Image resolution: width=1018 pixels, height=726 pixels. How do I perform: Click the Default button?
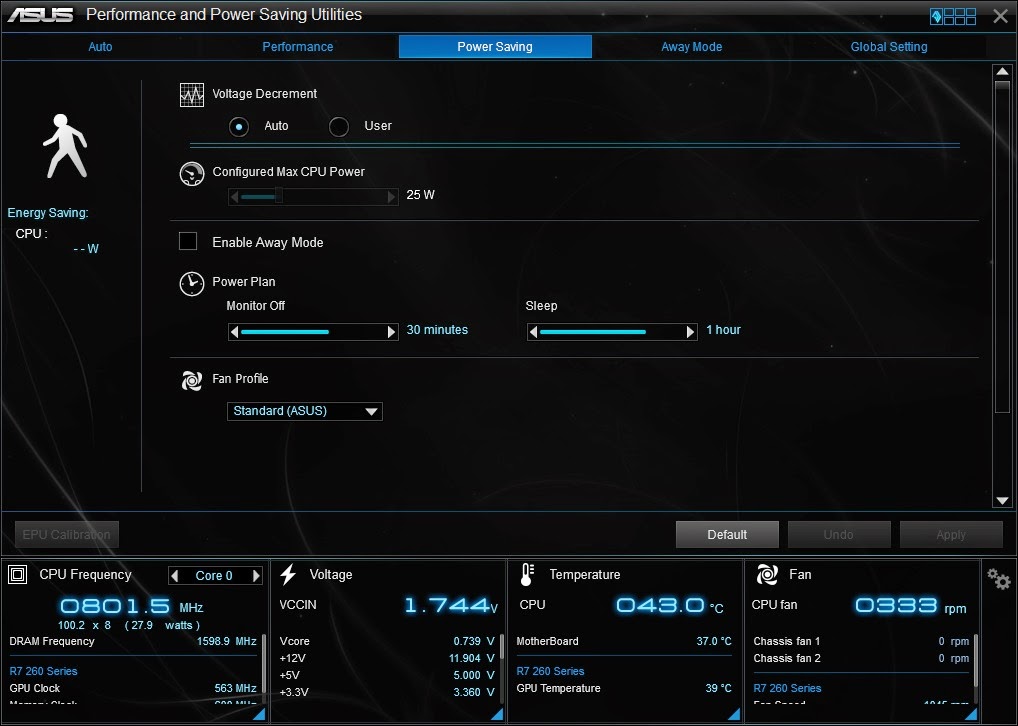(x=727, y=534)
